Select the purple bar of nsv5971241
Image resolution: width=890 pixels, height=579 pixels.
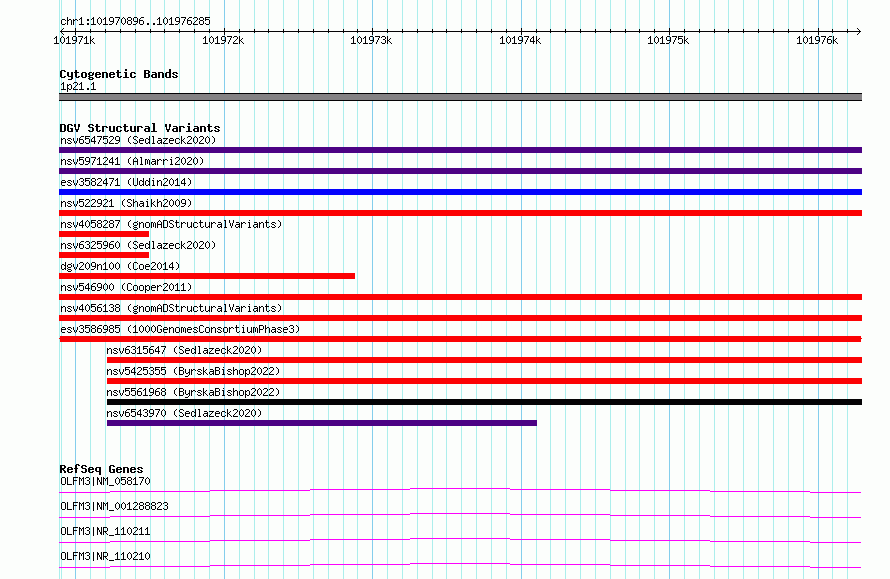[x=460, y=171]
